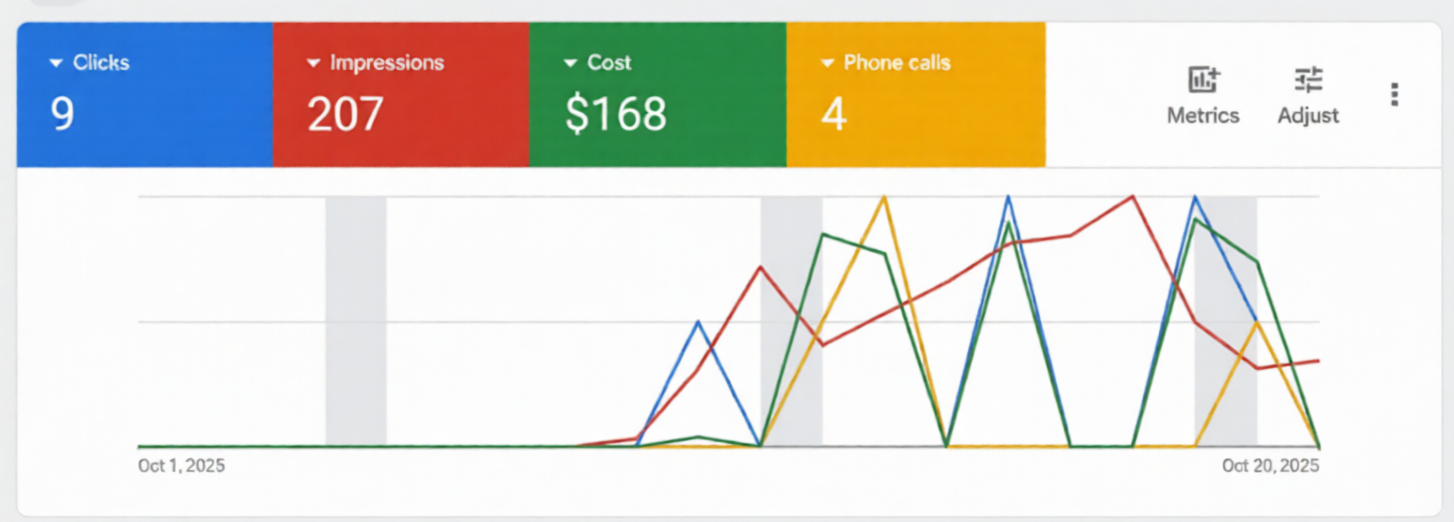
Task: Open the Phone calls dropdown arrow
Action: (828, 63)
